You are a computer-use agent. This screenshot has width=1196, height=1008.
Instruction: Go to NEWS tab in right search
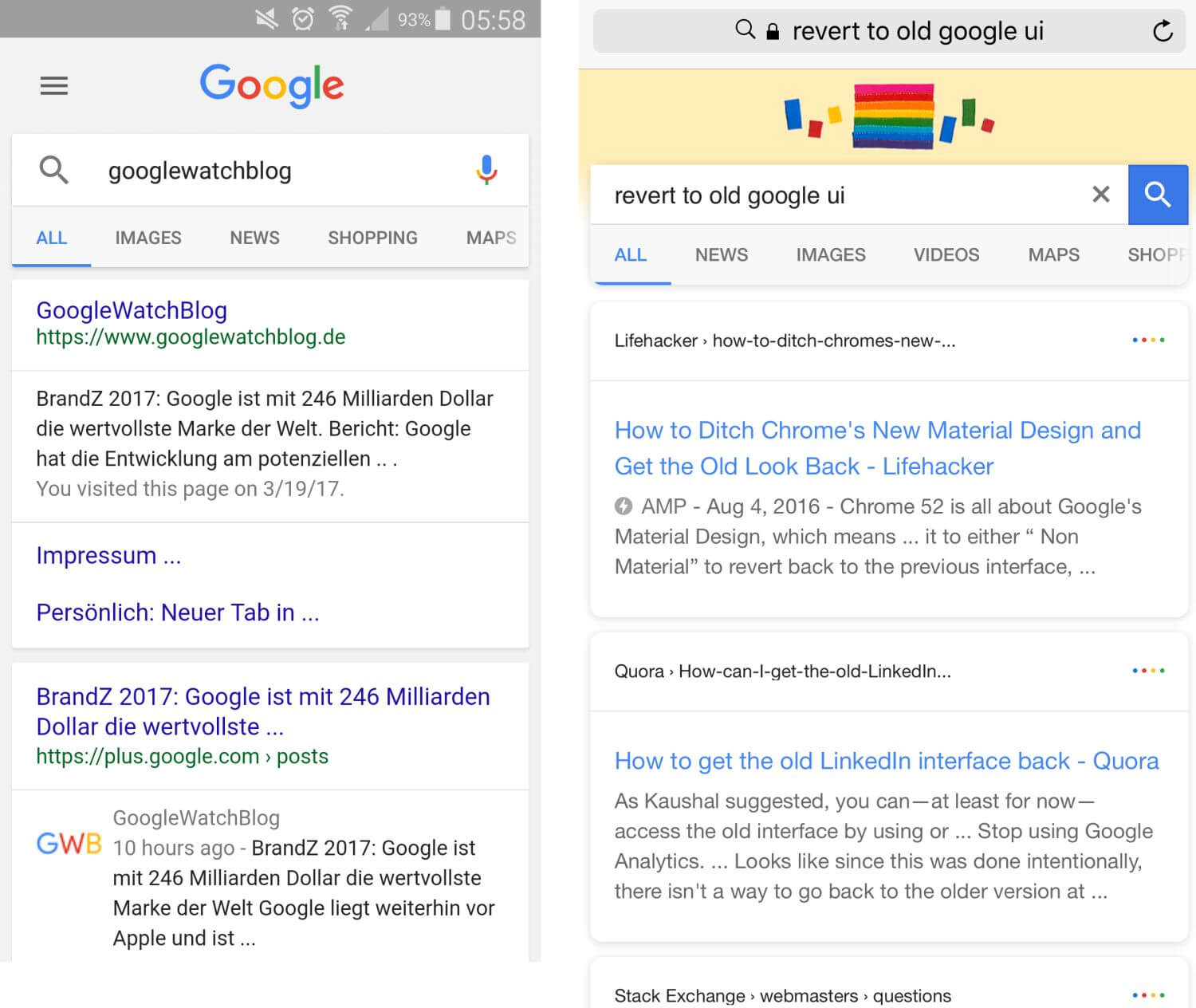(721, 255)
